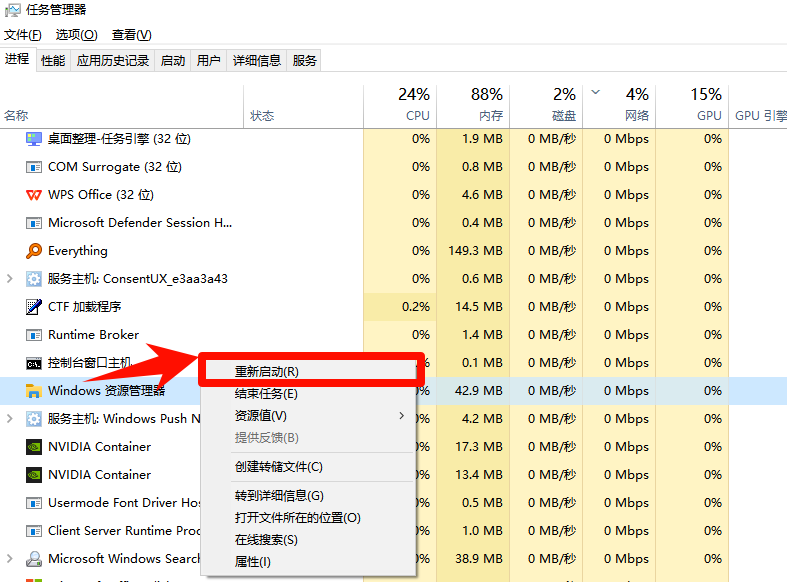Click the ConsentUX service host gear icon

(x=34, y=279)
